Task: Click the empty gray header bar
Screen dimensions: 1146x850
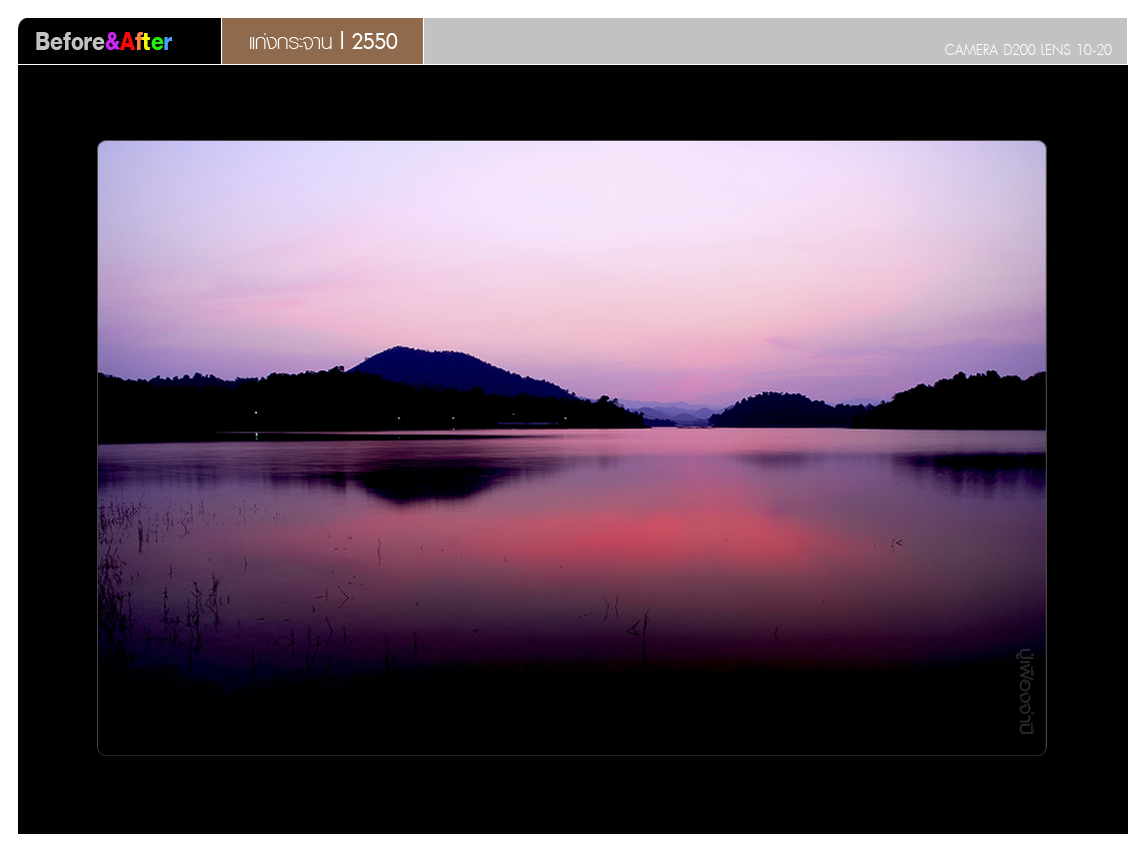Action: click(x=680, y=41)
